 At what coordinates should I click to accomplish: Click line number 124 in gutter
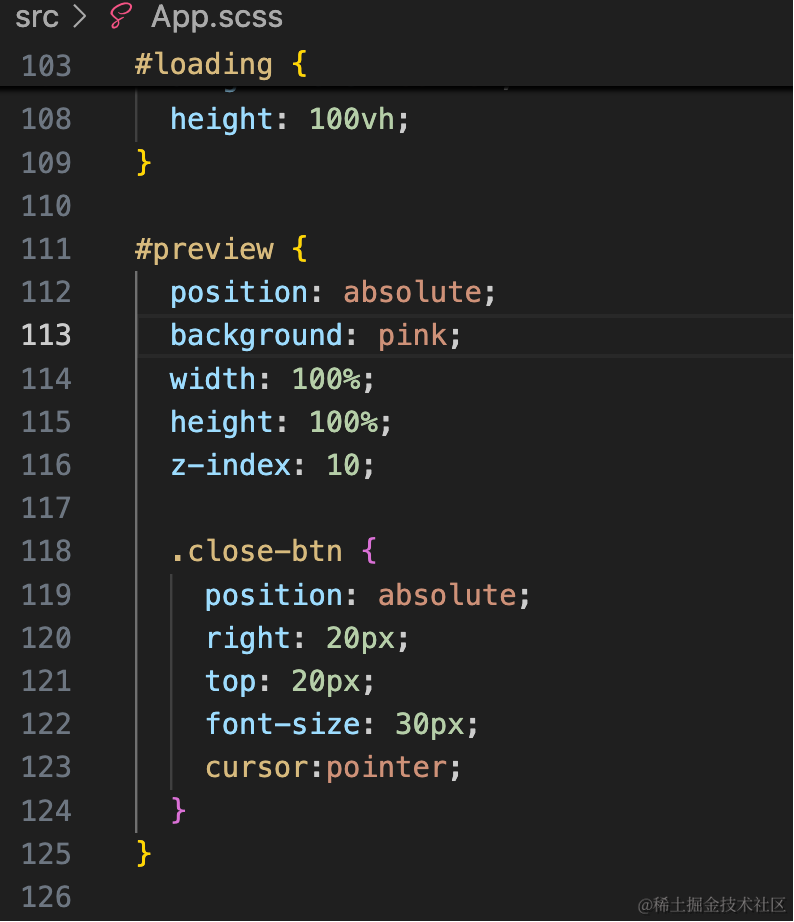pos(46,811)
